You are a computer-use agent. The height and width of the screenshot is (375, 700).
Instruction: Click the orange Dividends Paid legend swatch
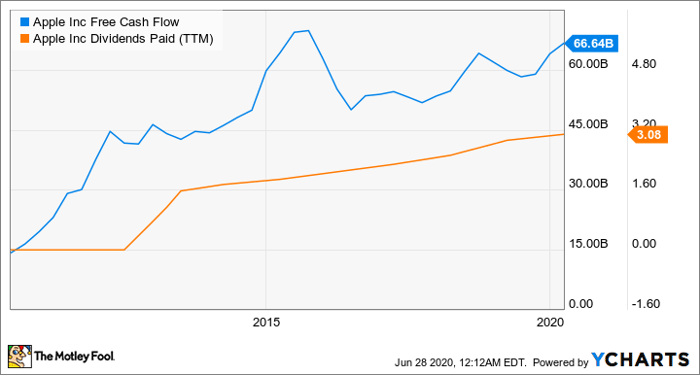coord(24,39)
